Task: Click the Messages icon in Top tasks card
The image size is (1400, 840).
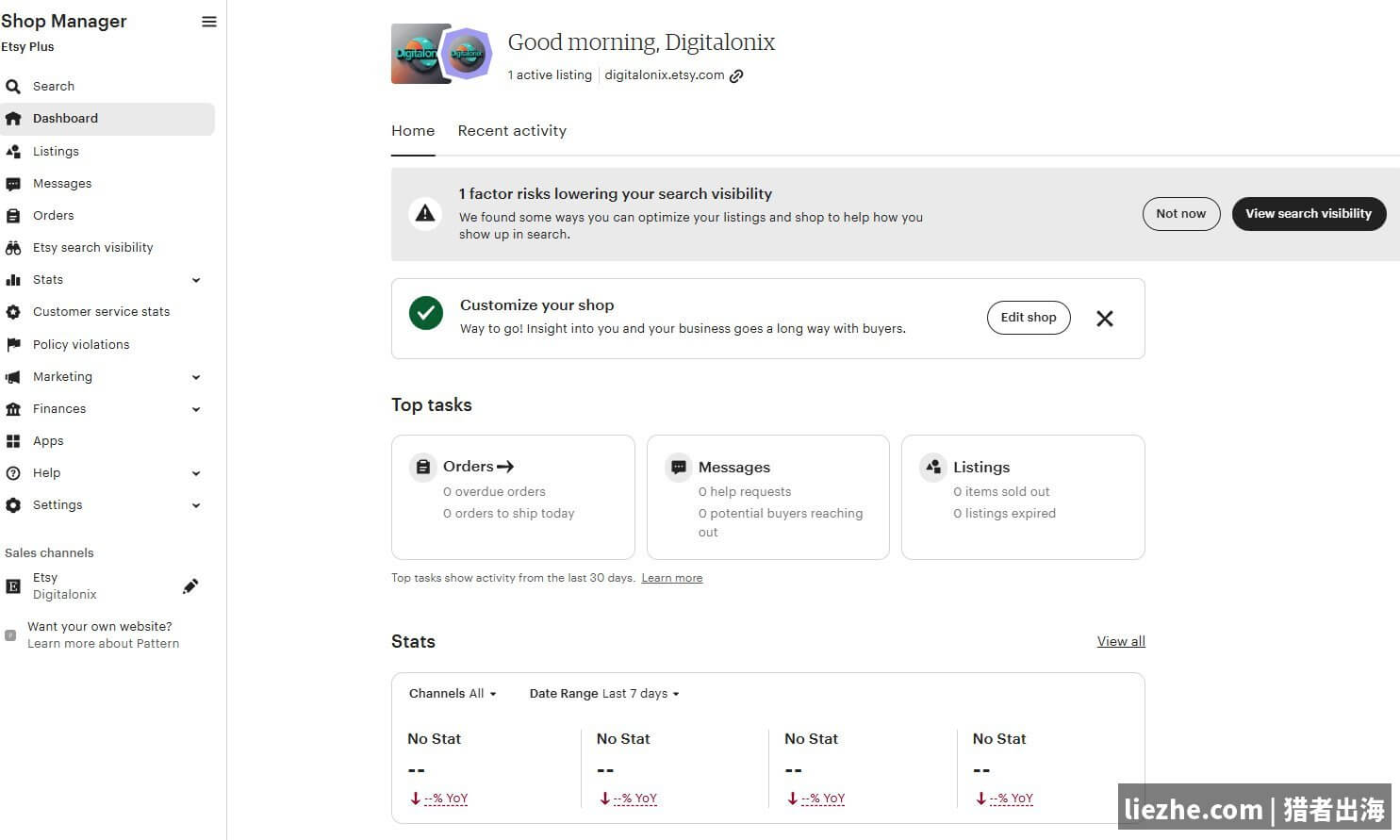Action: coord(678,467)
